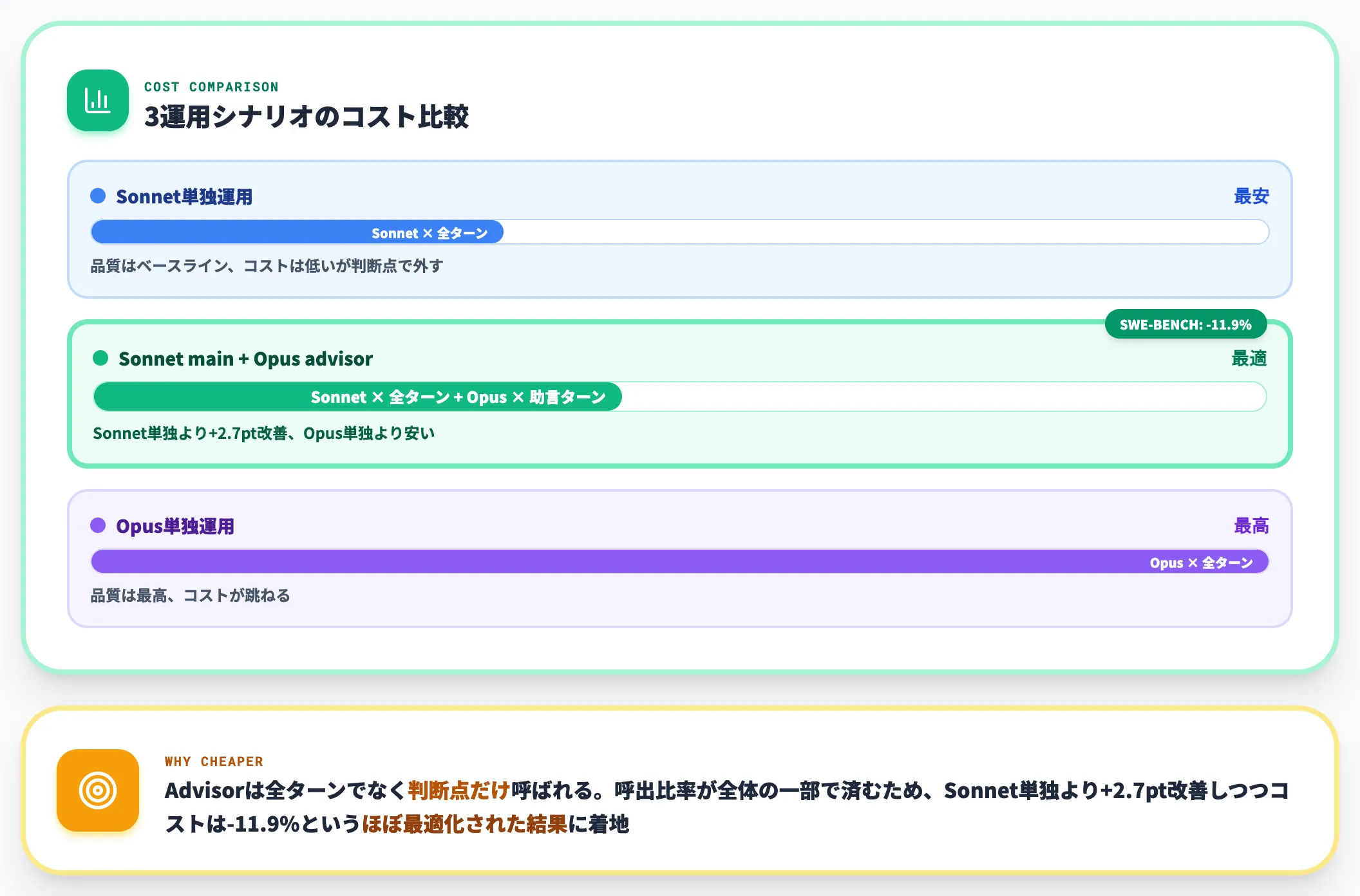Click the 最適 label

(x=1249, y=359)
